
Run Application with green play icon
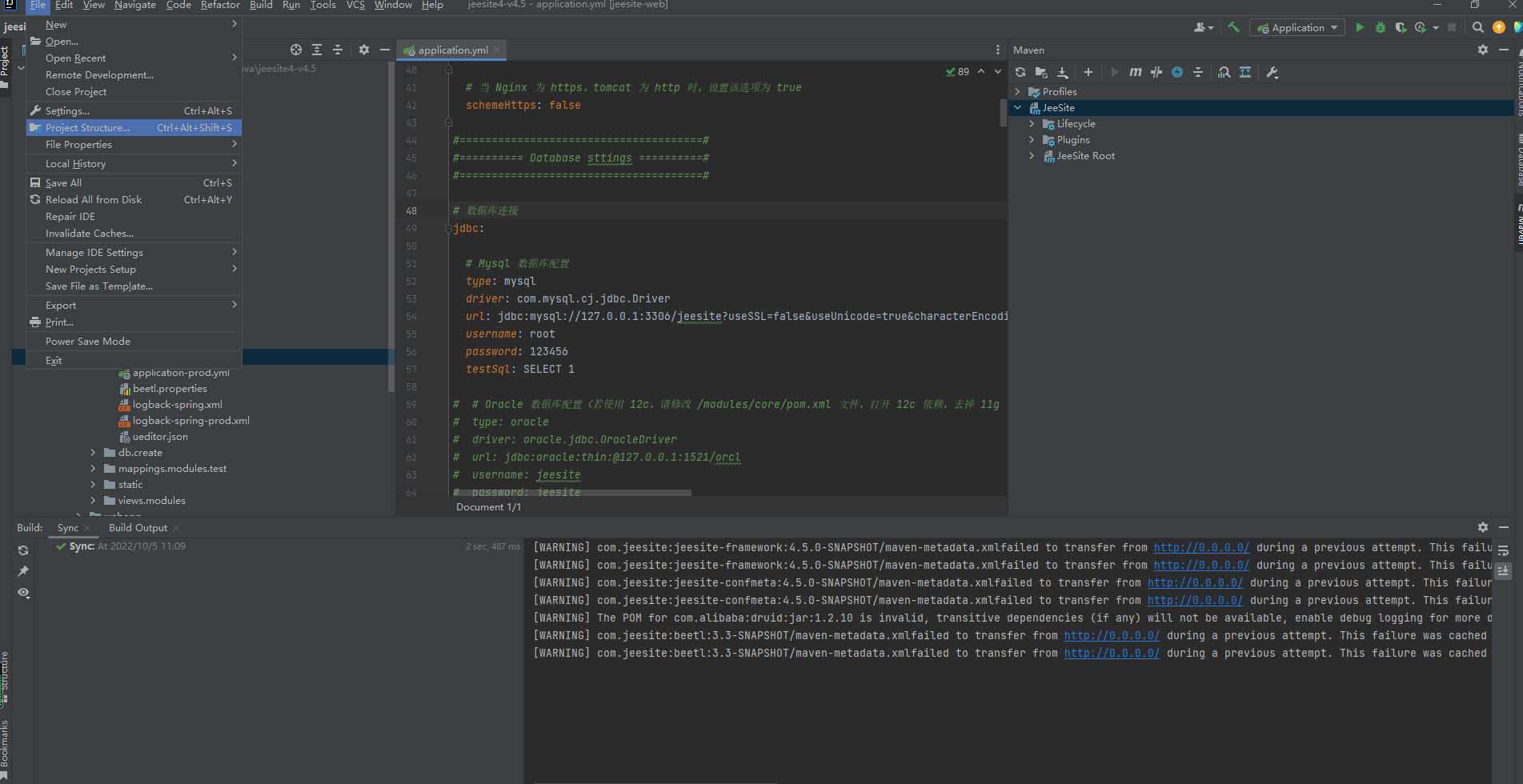[1360, 27]
